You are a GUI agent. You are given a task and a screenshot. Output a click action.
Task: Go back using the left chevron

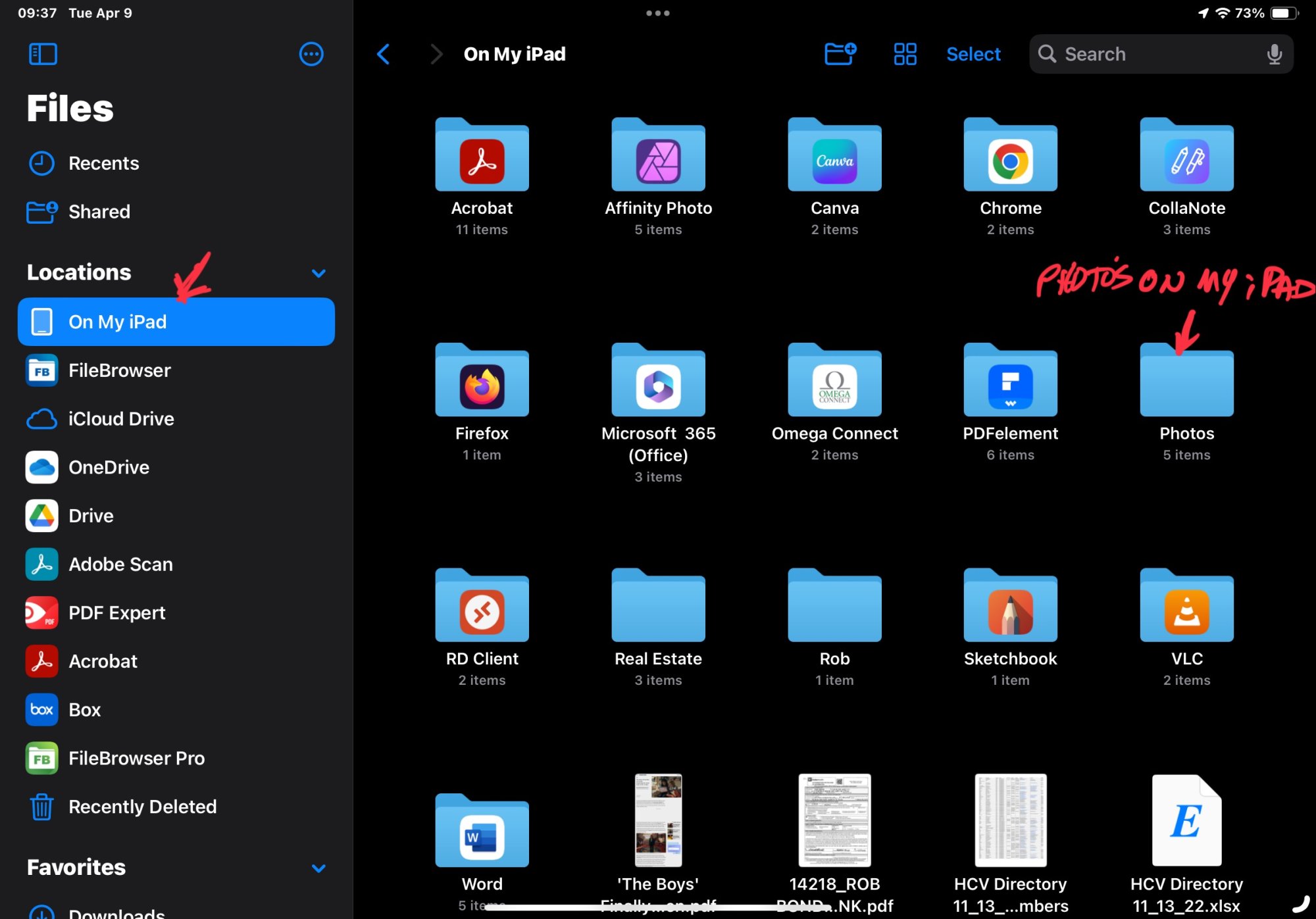pos(384,54)
